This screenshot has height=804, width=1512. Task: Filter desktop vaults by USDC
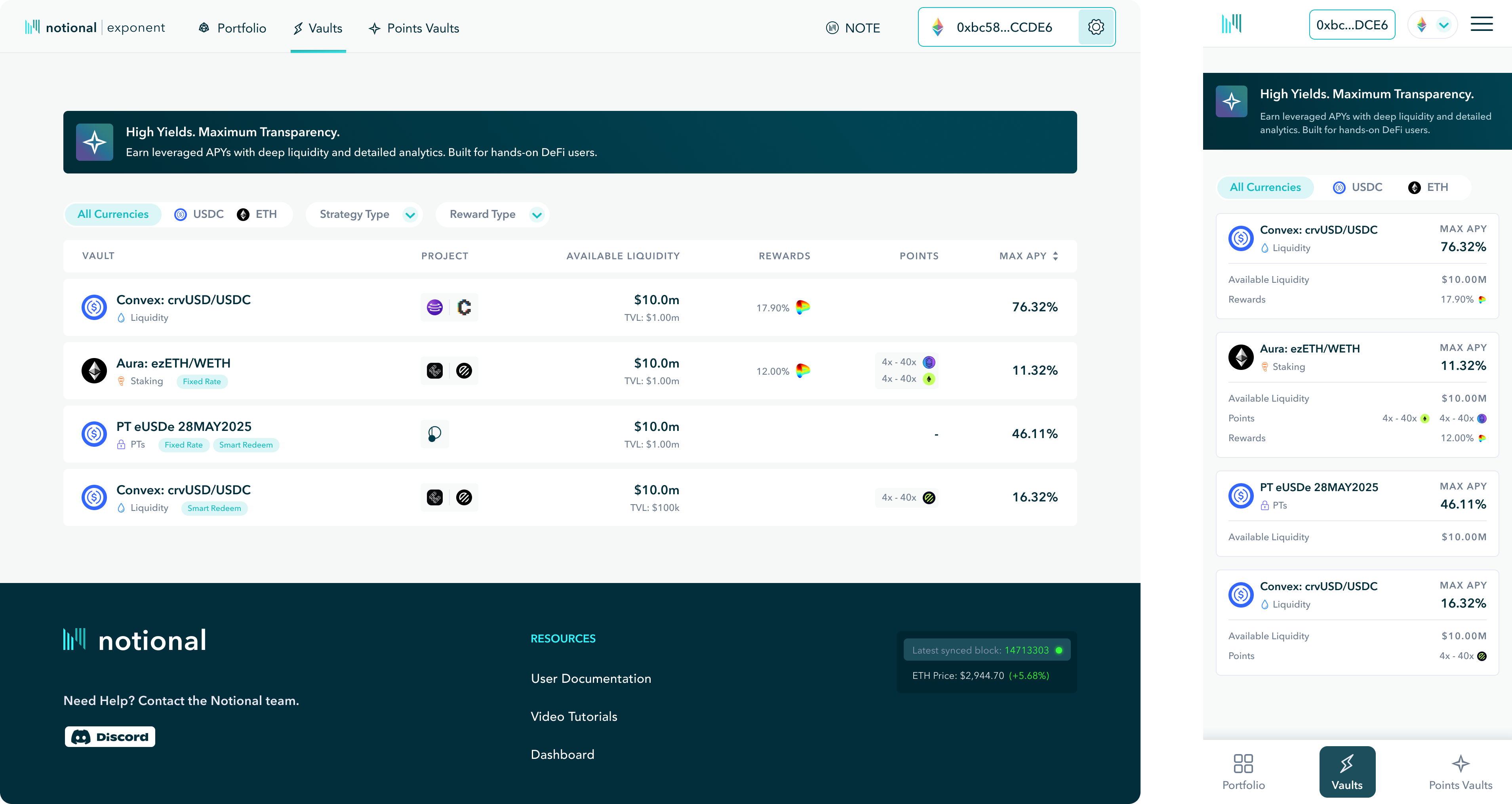pos(200,214)
